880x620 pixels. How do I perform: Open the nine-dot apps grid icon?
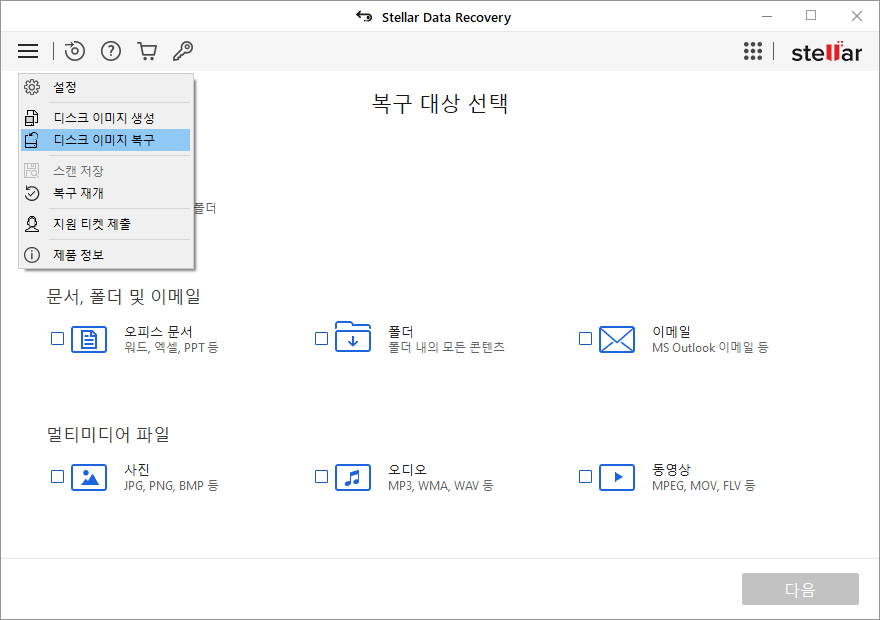tap(753, 51)
